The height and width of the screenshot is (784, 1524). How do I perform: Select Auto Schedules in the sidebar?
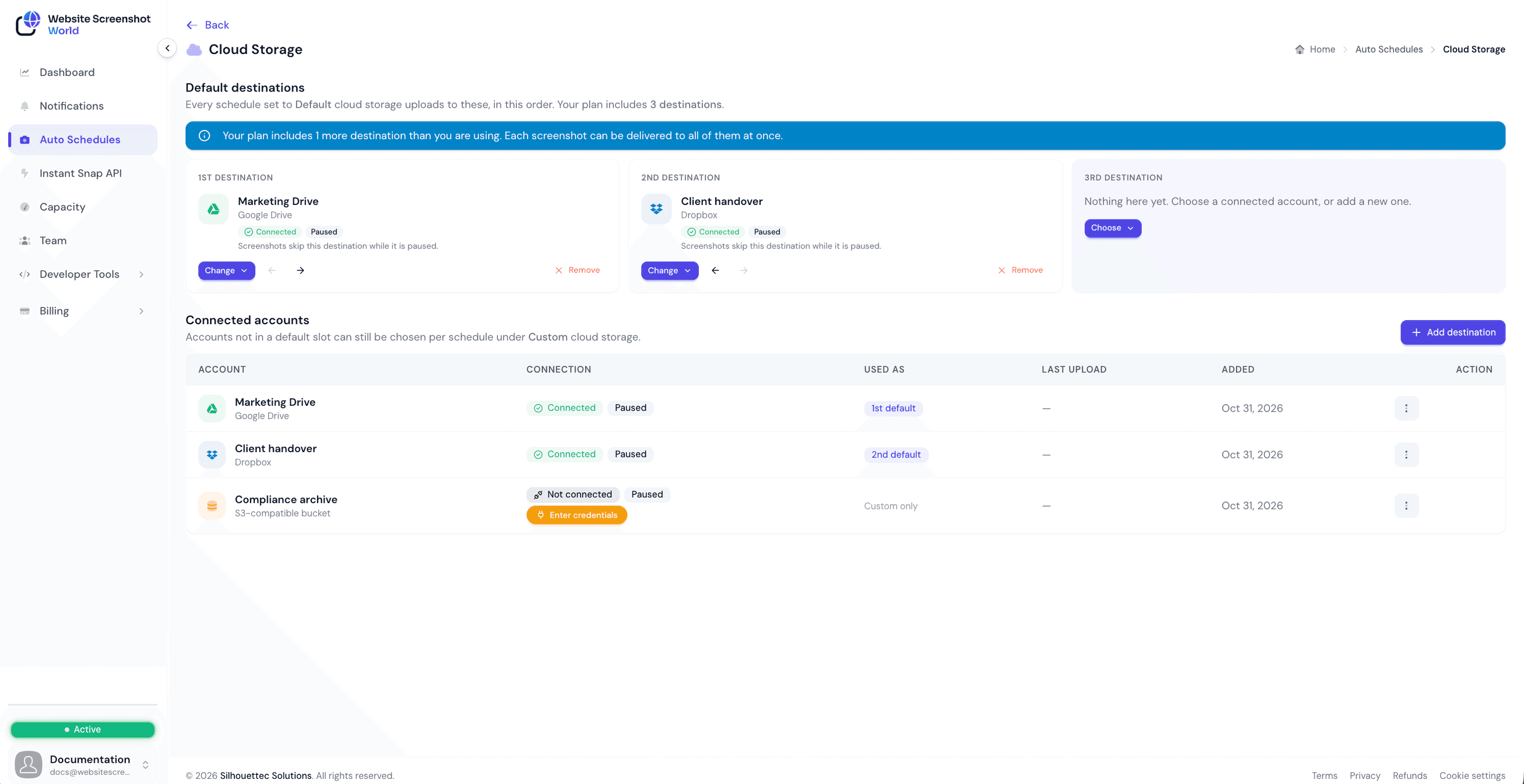click(x=83, y=140)
